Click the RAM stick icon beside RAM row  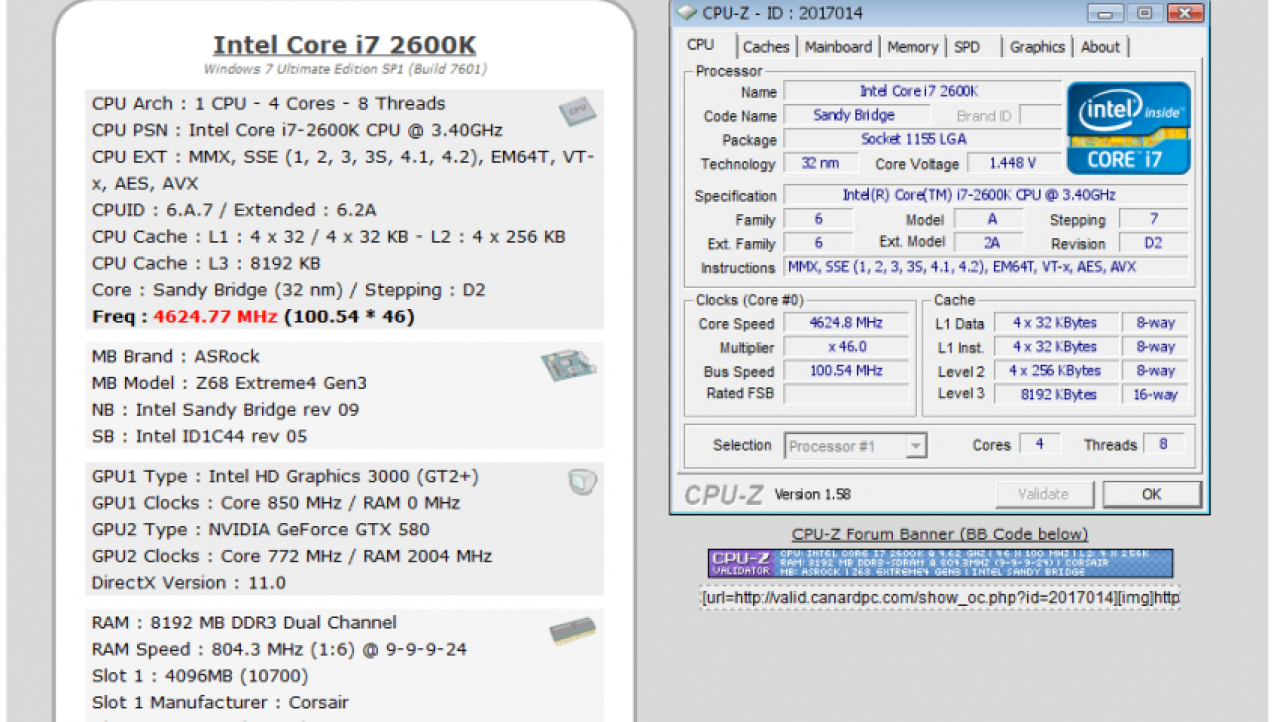click(572, 632)
